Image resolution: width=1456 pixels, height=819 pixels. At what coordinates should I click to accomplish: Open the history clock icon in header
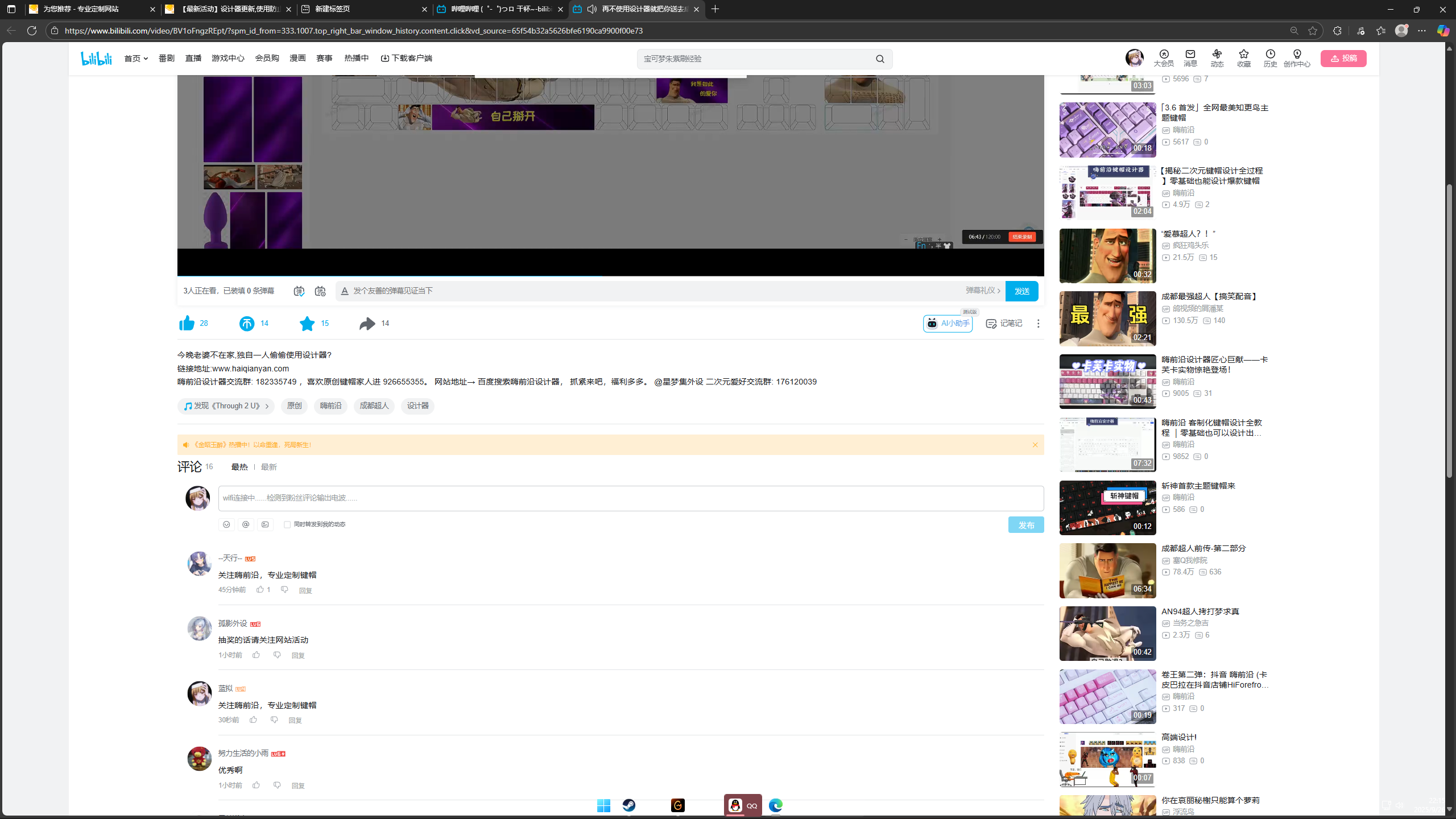click(x=1270, y=54)
